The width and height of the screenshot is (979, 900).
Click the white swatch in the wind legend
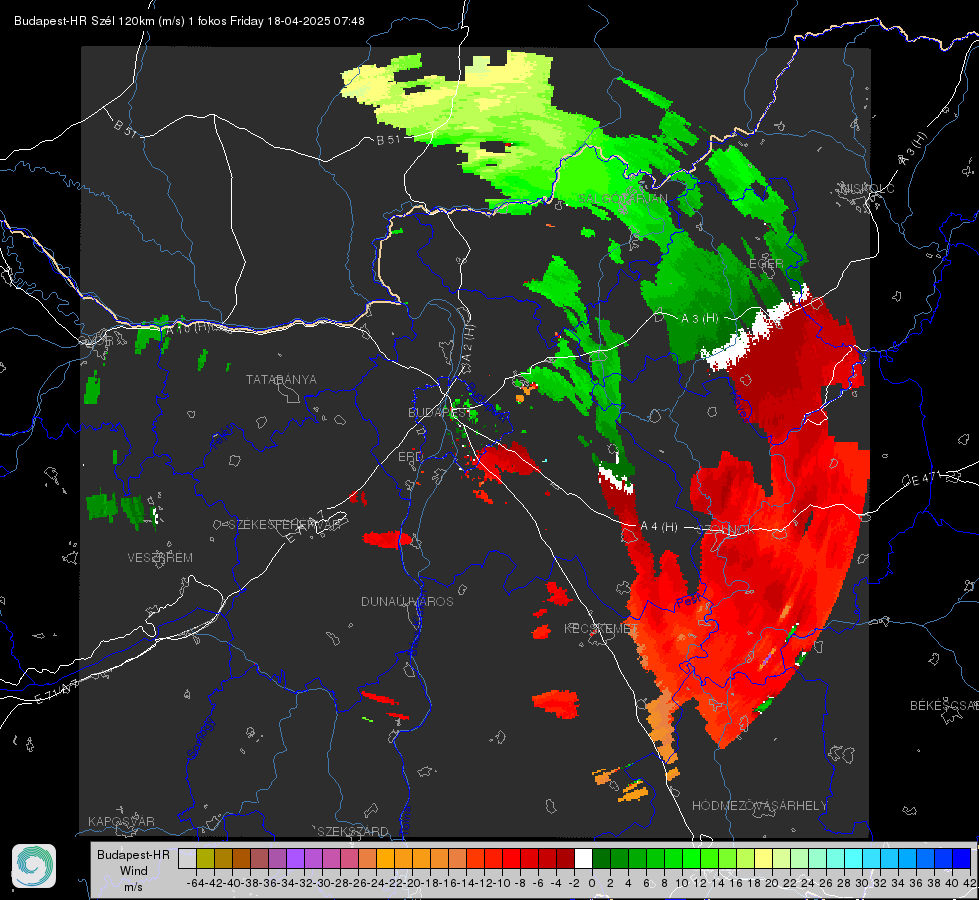[583, 858]
